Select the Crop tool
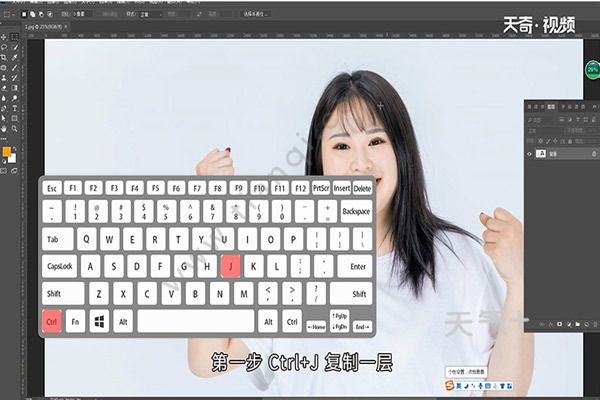This screenshot has width=600, height=400. pos(4,57)
